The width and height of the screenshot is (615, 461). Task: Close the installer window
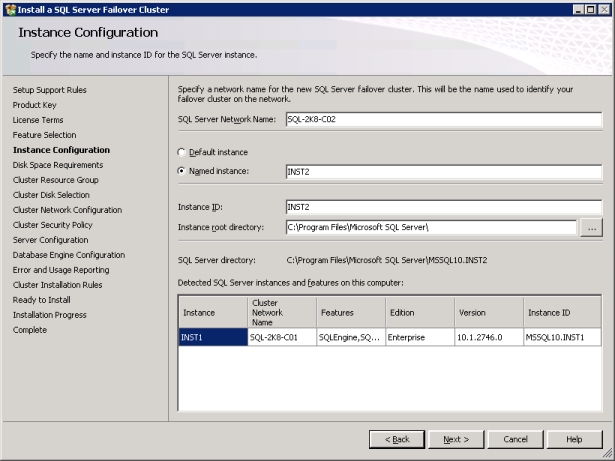coord(604,10)
